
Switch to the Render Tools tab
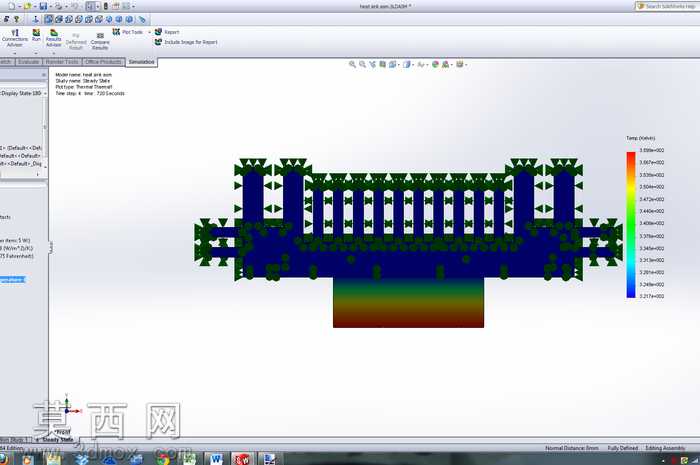(x=62, y=62)
